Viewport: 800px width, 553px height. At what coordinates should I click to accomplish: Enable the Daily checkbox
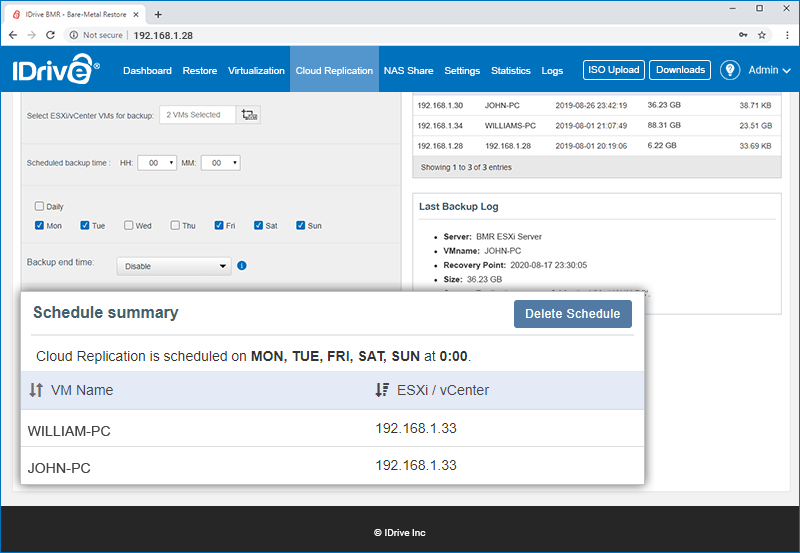point(39,206)
